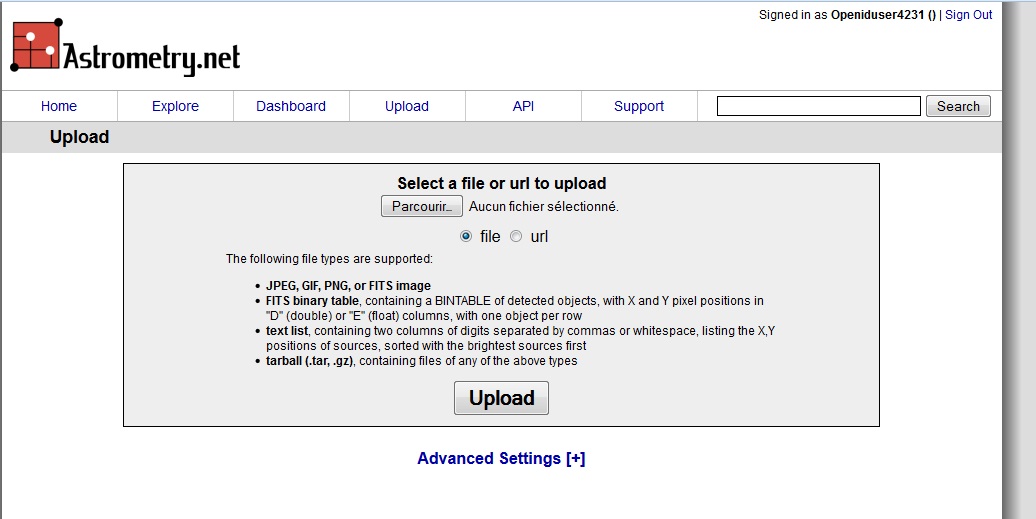Screen dimensions: 1036x519
Task: Click the 'Select a file or url to upload' heading
Action: coord(501,184)
